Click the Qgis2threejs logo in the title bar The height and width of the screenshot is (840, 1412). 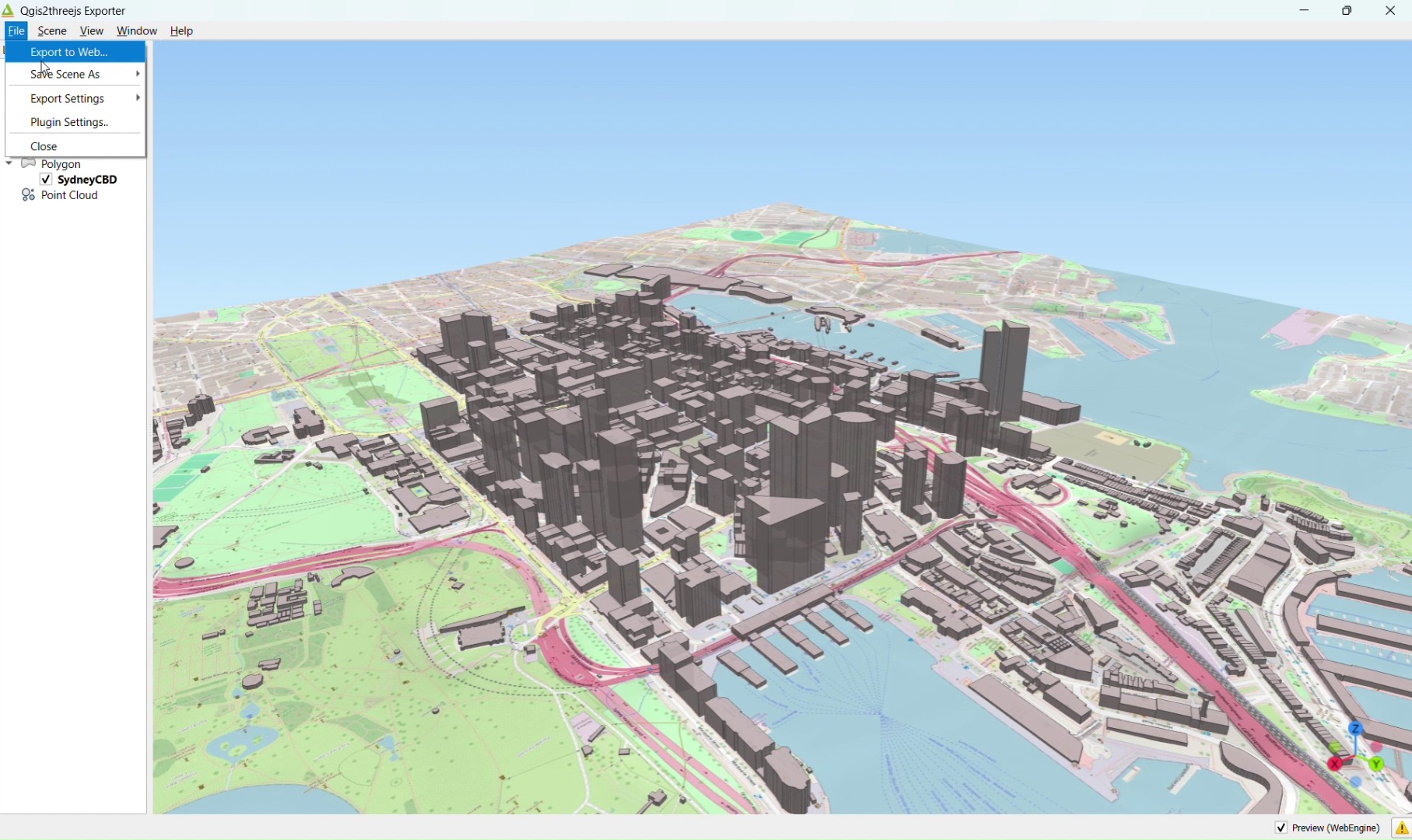(x=9, y=10)
